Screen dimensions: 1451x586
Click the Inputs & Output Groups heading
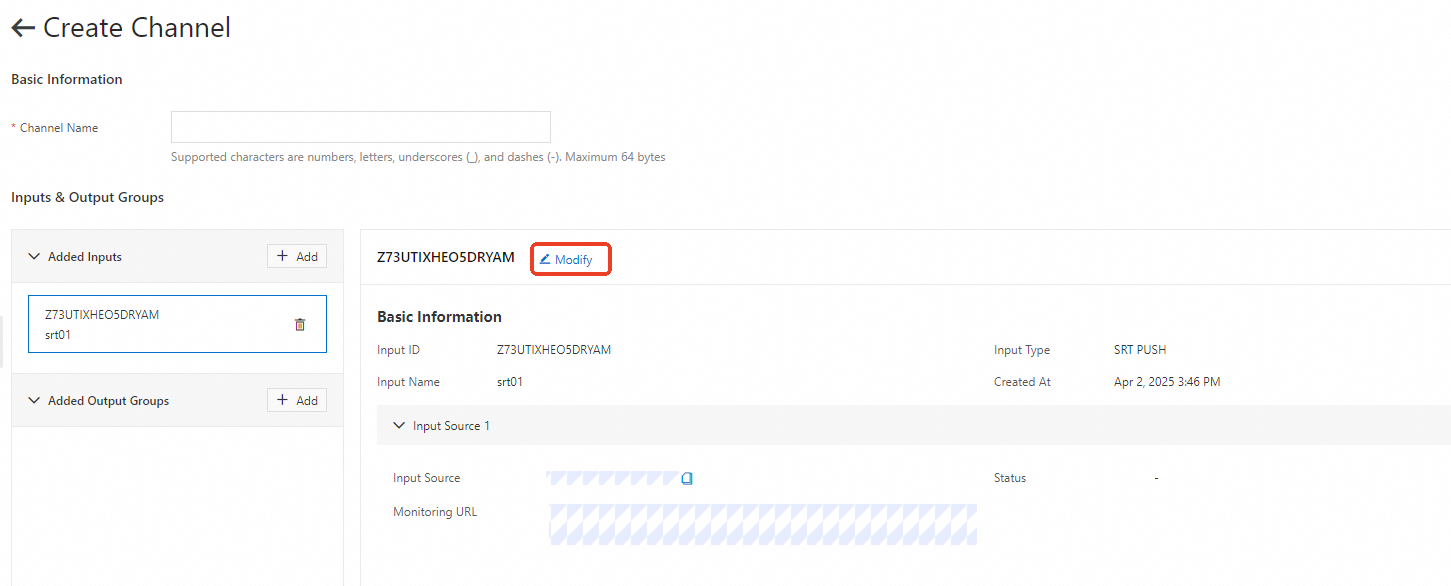click(x=87, y=197)
